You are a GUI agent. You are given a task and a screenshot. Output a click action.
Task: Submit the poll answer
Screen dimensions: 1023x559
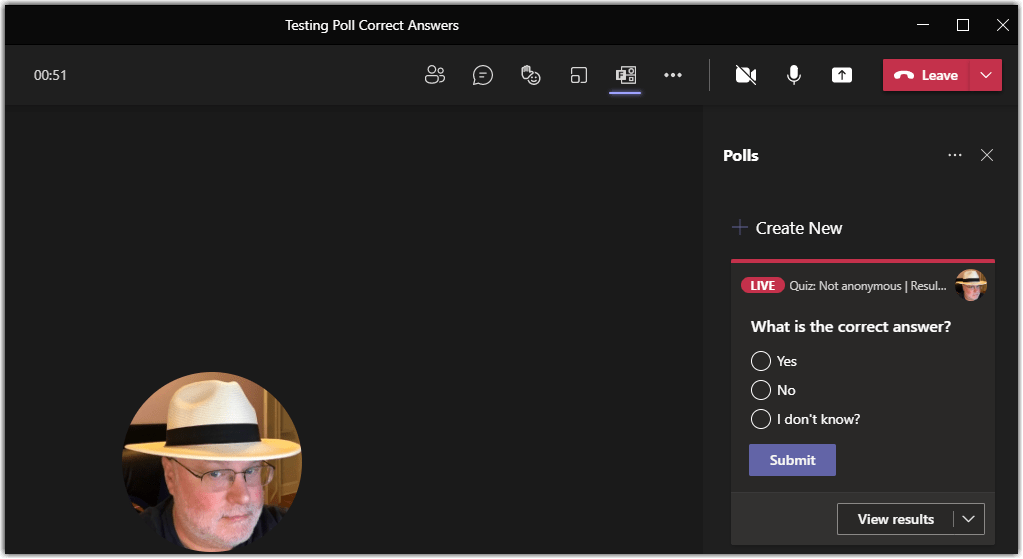click(x=792, y=460)
